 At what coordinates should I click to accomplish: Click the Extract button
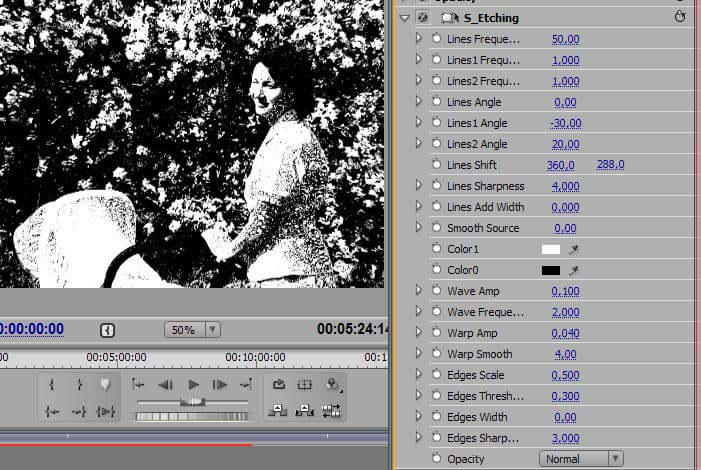pyautogui.click(x=304, y=410)
